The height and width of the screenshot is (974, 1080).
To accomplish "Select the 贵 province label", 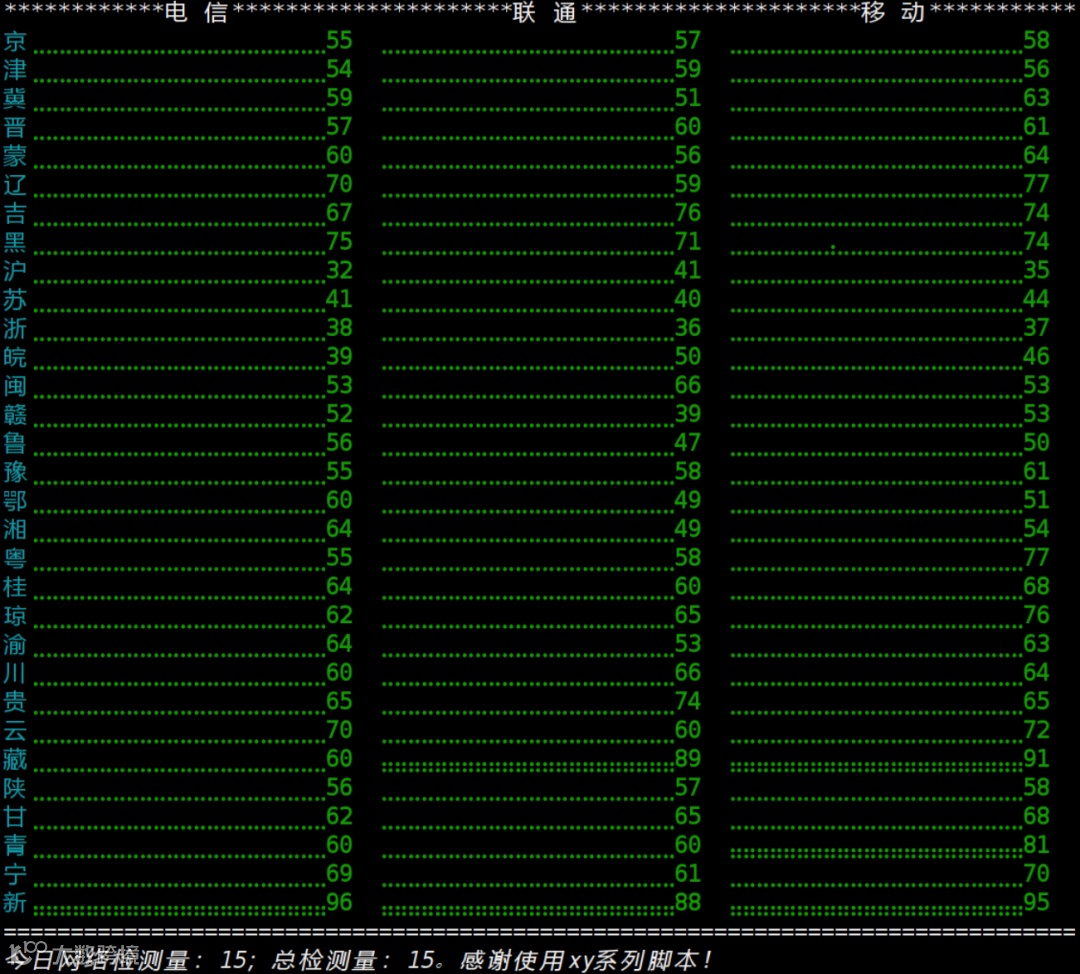I will click(x=15, y=701).
